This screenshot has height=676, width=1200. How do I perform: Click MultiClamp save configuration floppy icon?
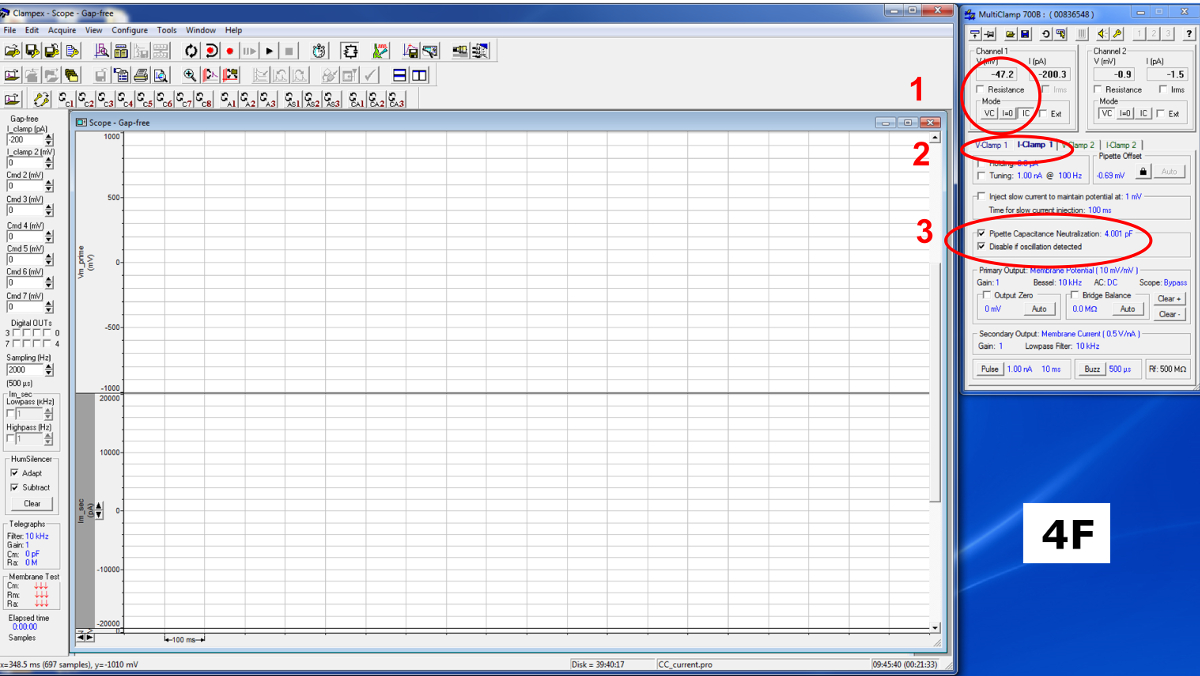(1025, 34)
